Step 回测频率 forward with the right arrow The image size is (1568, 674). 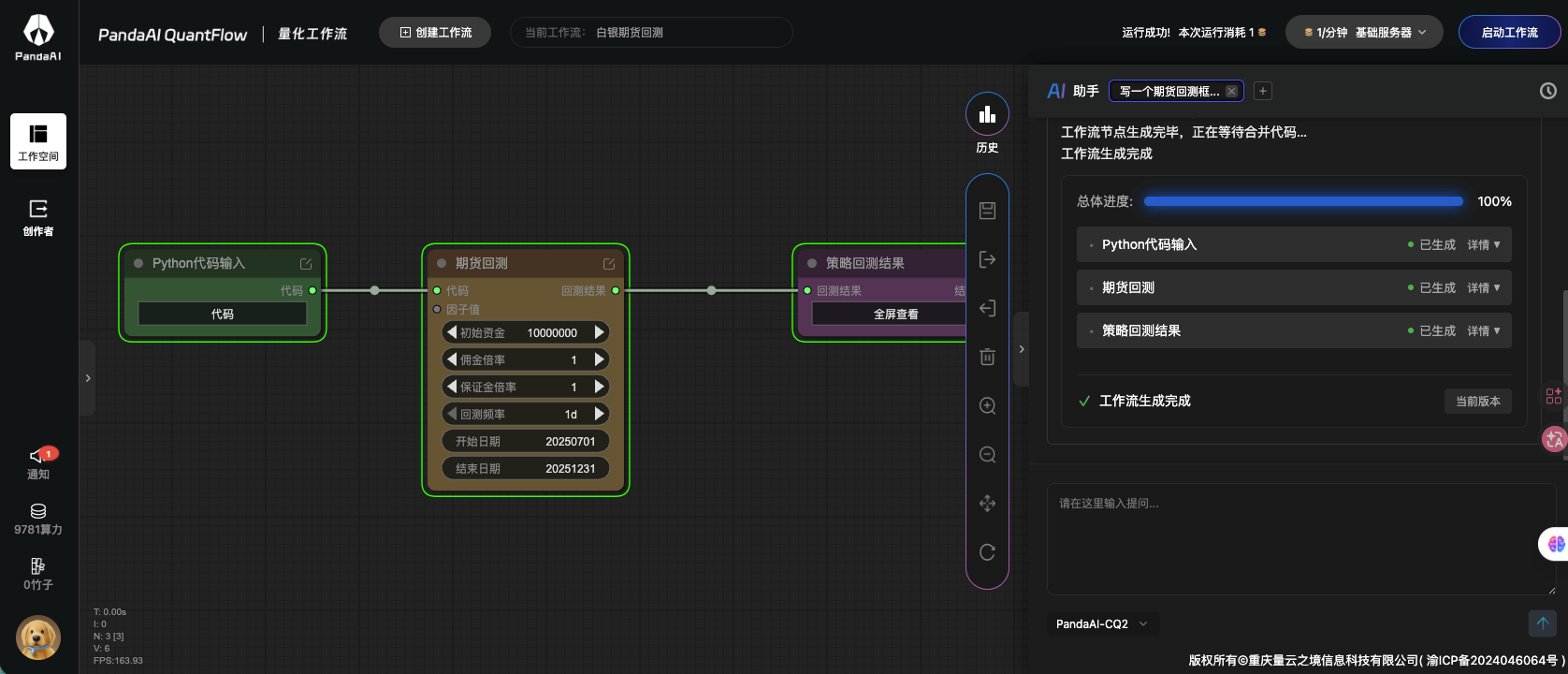[x=600, y=414]
